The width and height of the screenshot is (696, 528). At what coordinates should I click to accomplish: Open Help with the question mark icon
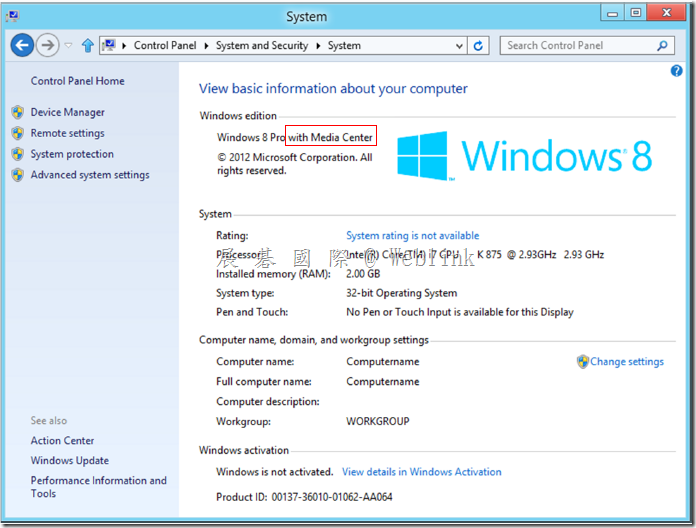click(676, 71)
